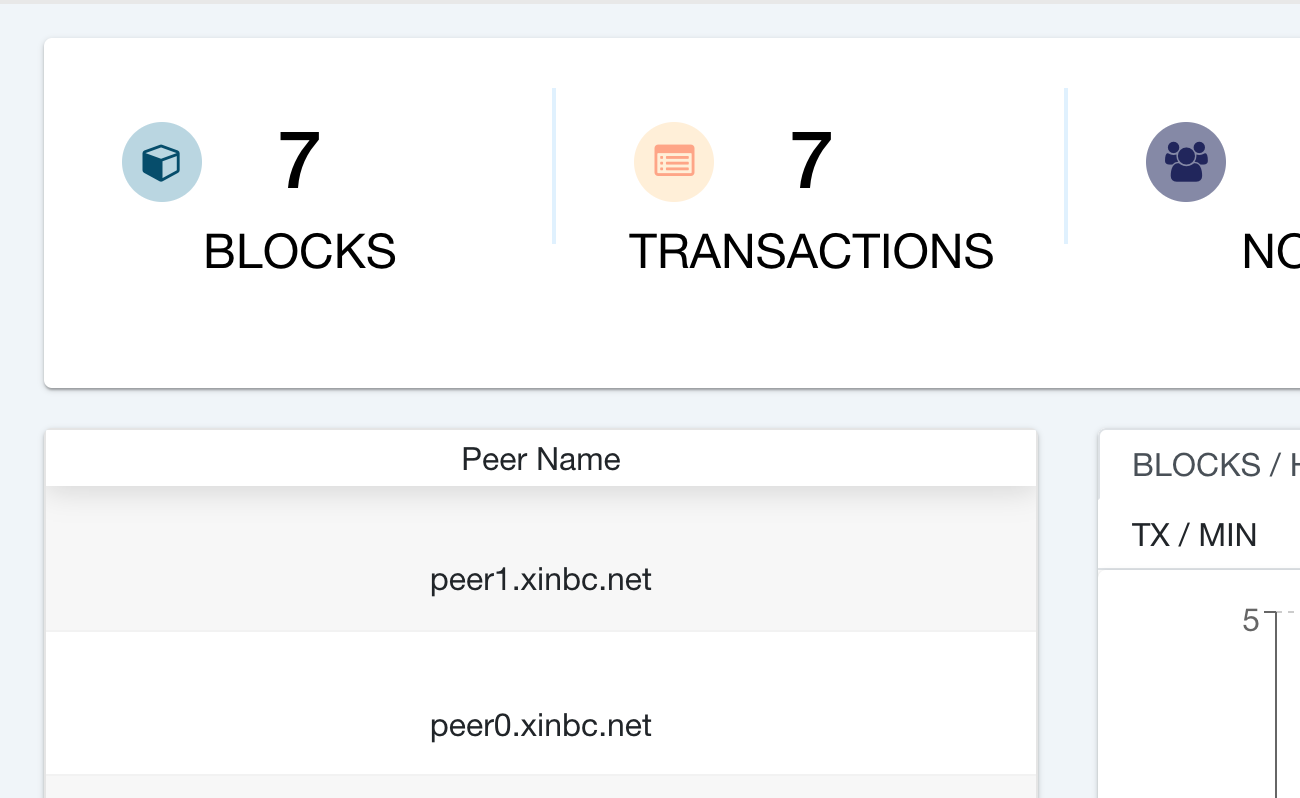The image size is (1300, 798).
Task: Select the BLOCKS label in stats card
Action: (x=300, y=252)
